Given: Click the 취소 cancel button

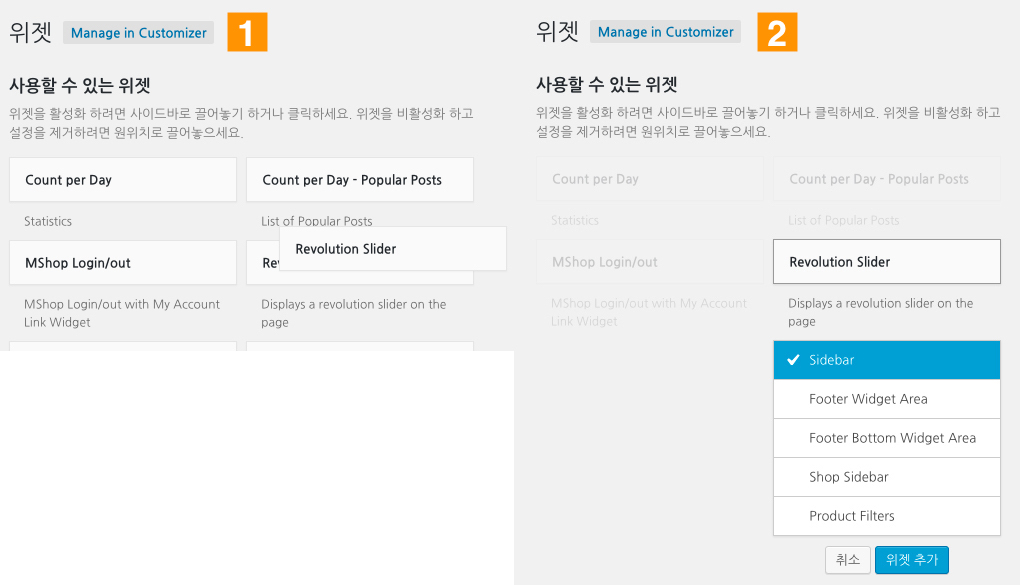Looking at the screenshot, I should coord(848,560).
